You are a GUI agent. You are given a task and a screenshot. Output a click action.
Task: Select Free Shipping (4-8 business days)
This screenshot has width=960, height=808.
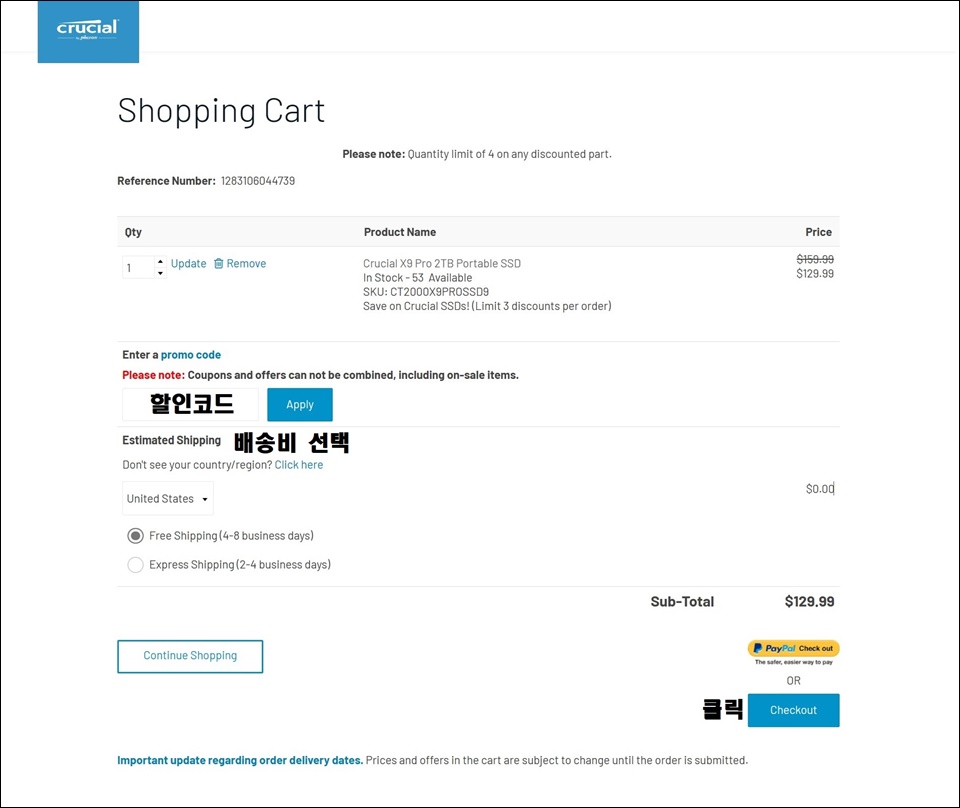click(x=135, y=536)
